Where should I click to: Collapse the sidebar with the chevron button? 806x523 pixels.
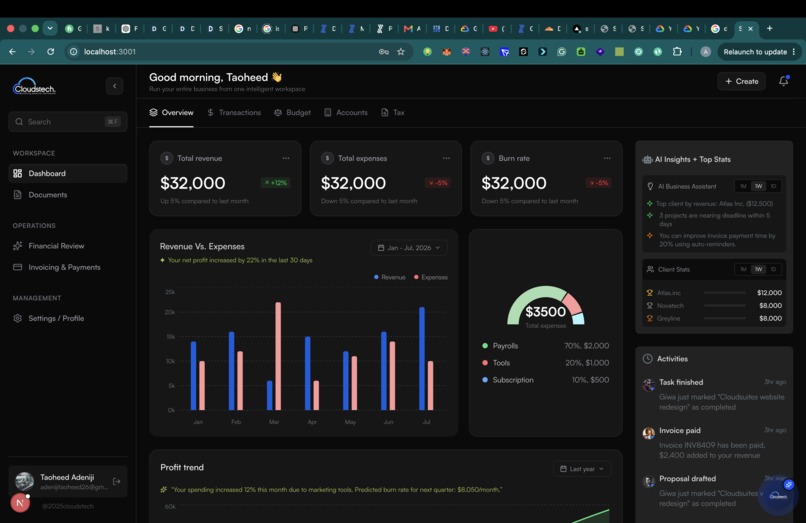tap(115, 86)
